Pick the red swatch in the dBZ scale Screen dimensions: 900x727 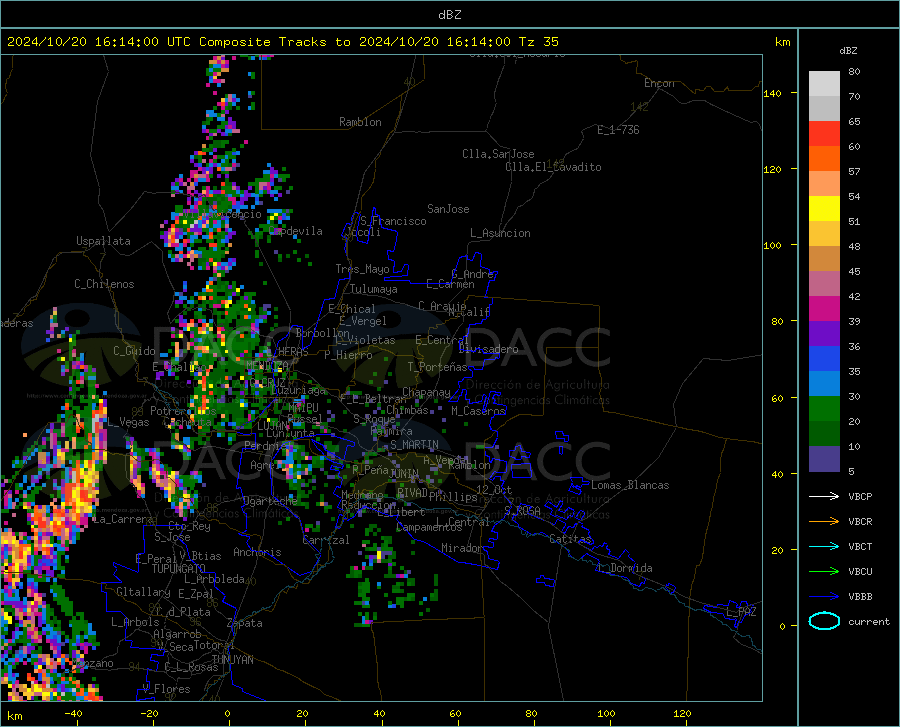click(x=824, y=134)
